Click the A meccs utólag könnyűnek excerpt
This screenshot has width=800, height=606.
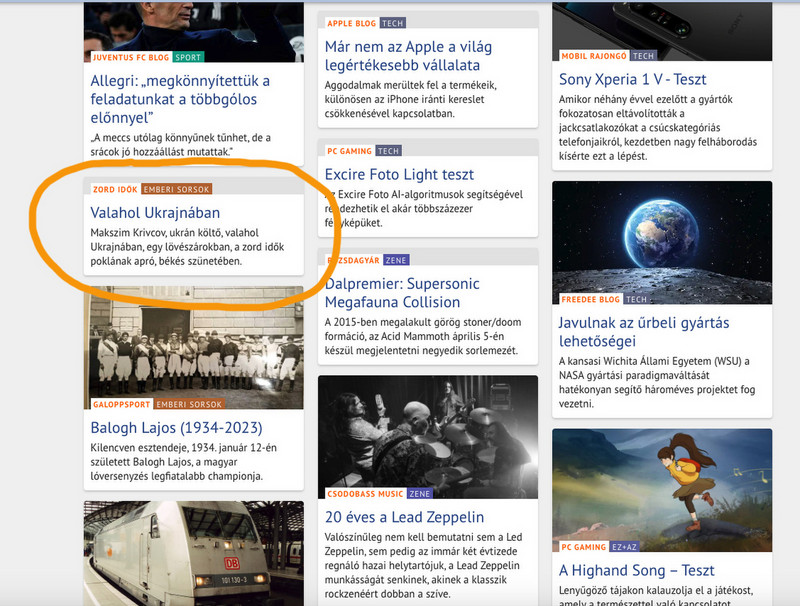coord(181,144)
